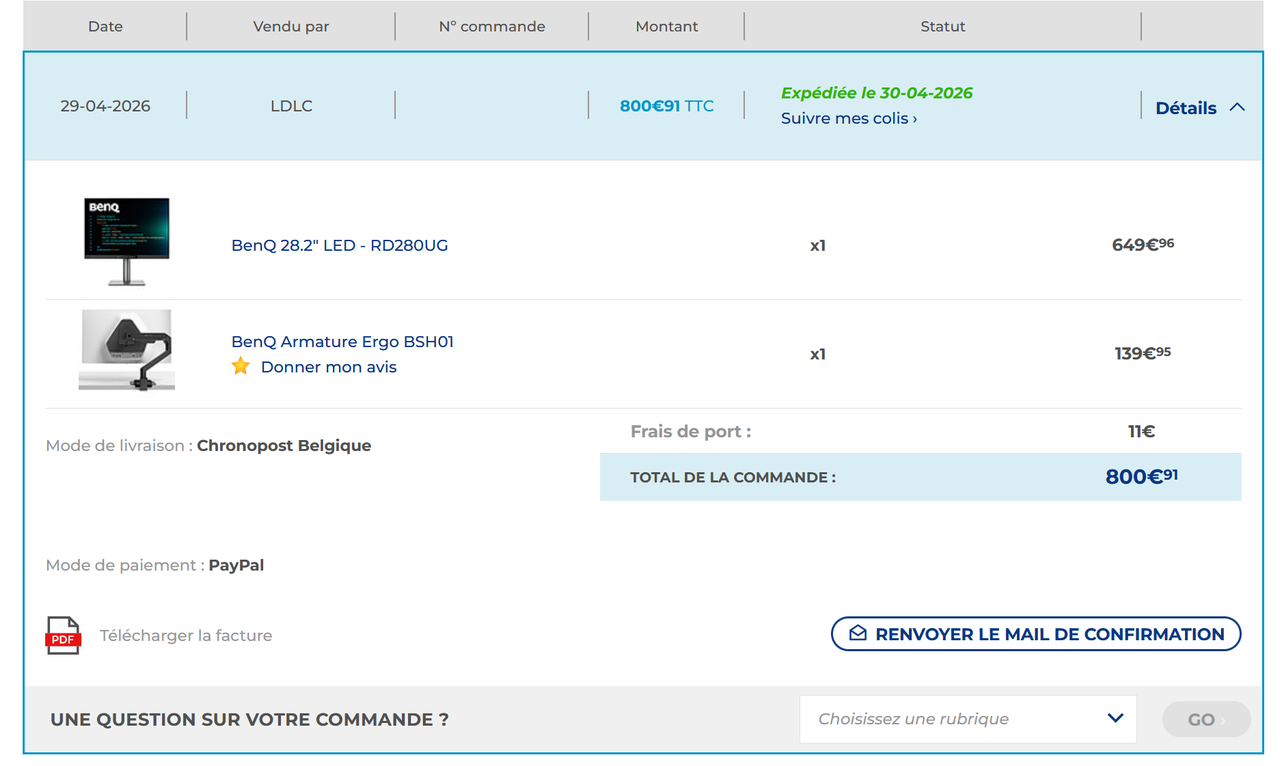Screen dimensions: 1280x766
Task: Click the PDF invoice icon
Action: [x=63, y=635]
